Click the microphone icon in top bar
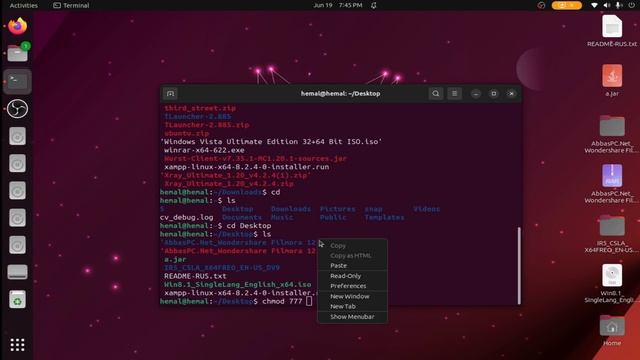640x360 pixels. point(619,5)
